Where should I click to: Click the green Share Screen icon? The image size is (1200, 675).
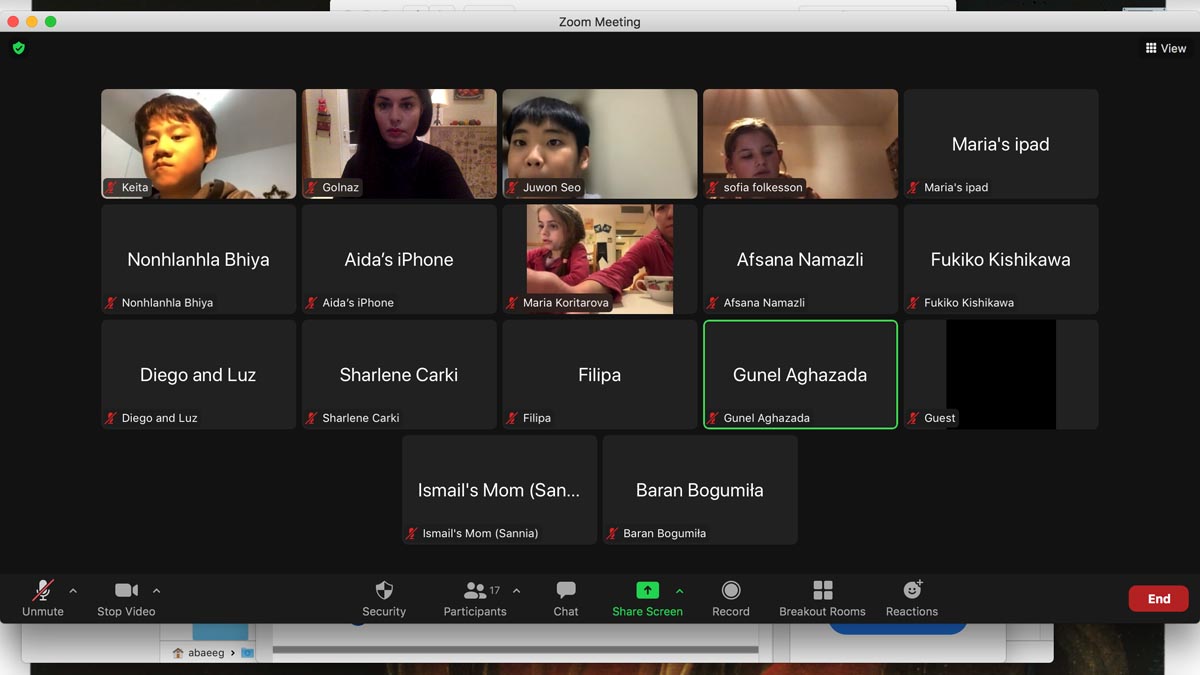(x=647, y=591)
